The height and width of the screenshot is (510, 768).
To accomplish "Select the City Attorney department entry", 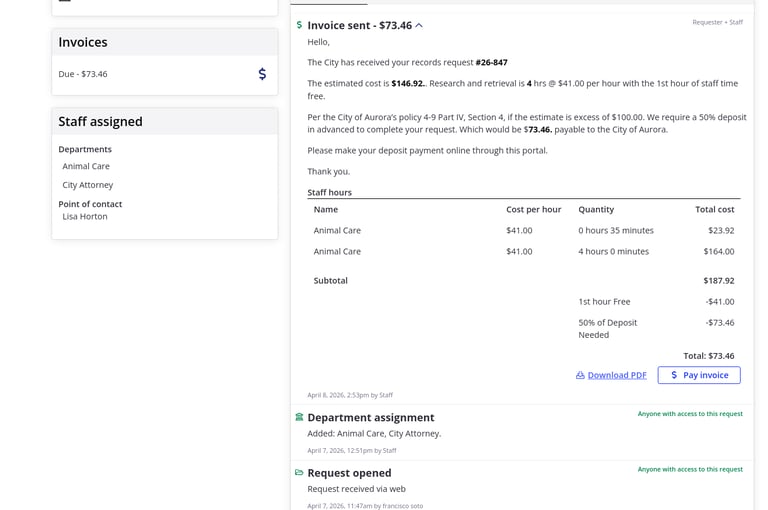I will [88, 185].
